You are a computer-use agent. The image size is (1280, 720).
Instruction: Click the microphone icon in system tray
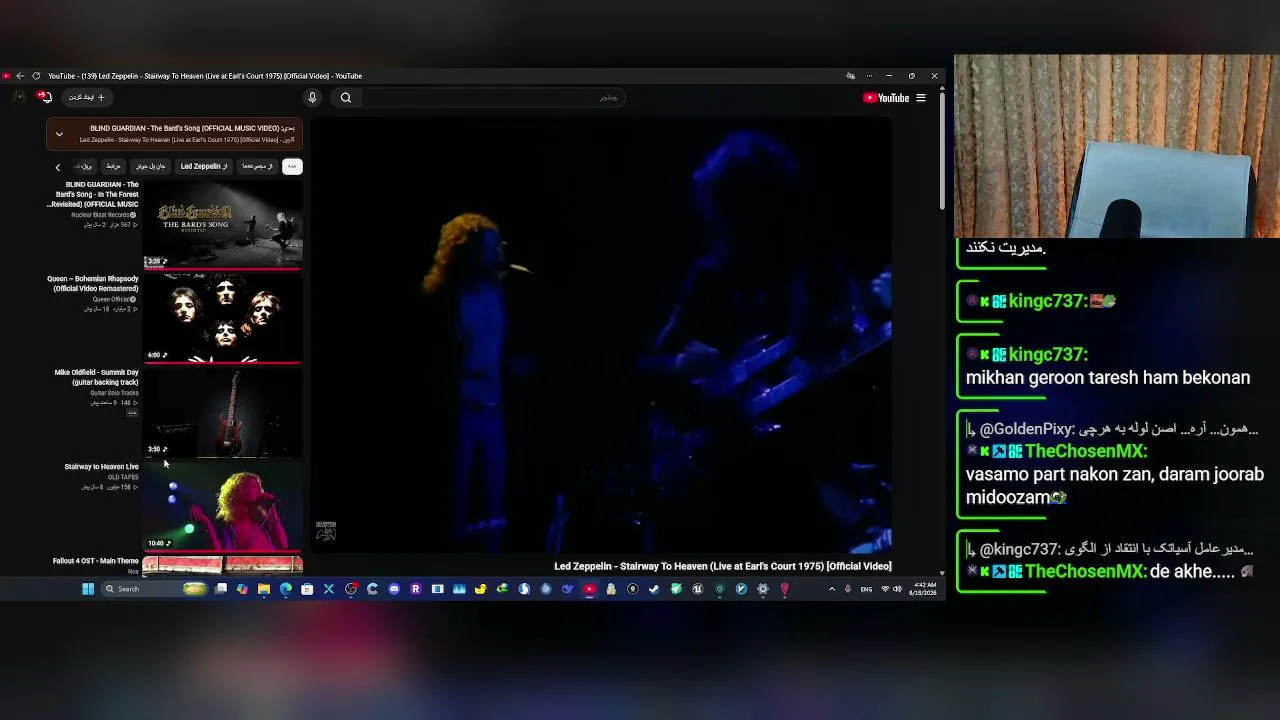[x=848, y=589]
